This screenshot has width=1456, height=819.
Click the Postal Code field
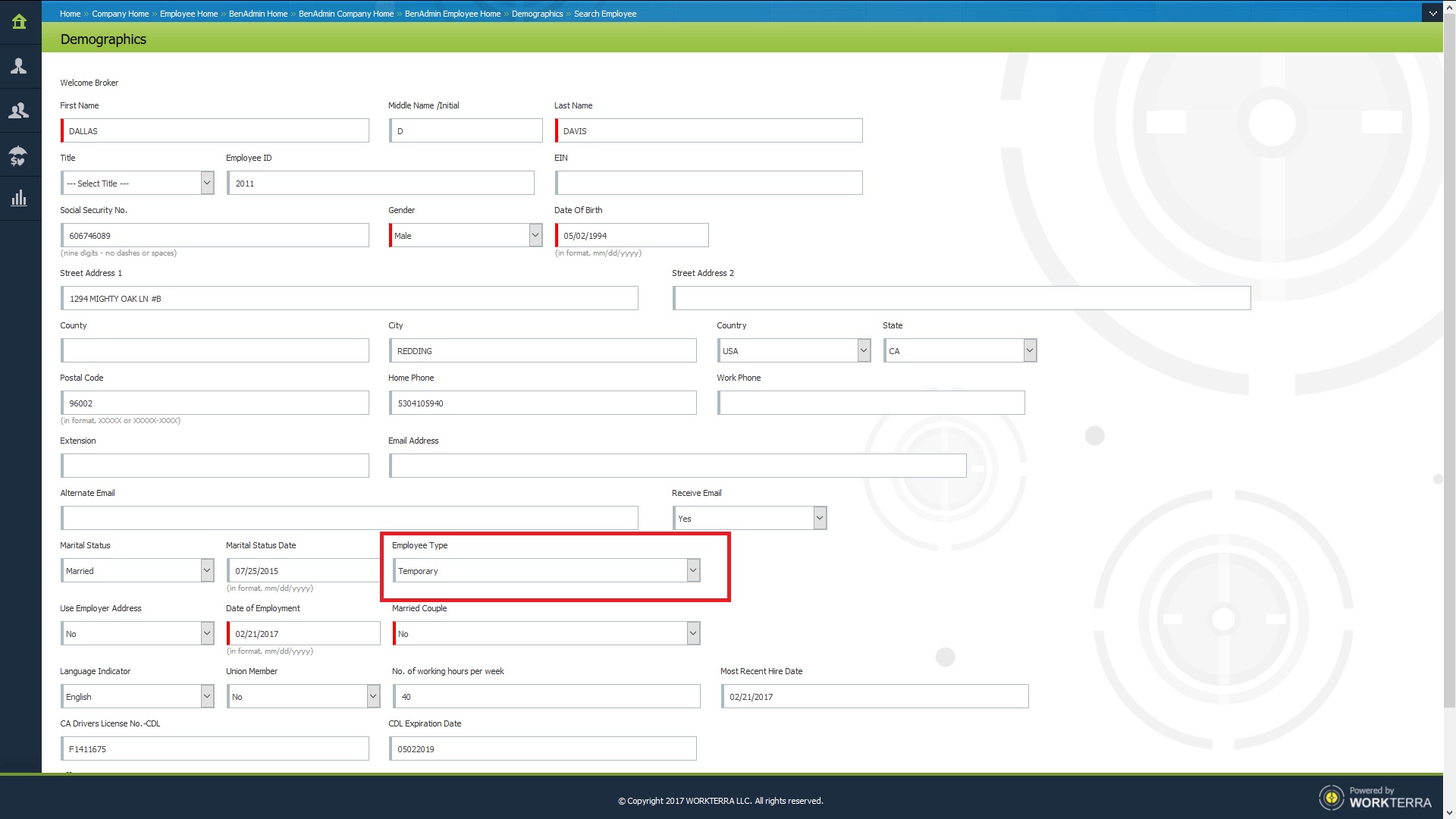tap(215, 403)
